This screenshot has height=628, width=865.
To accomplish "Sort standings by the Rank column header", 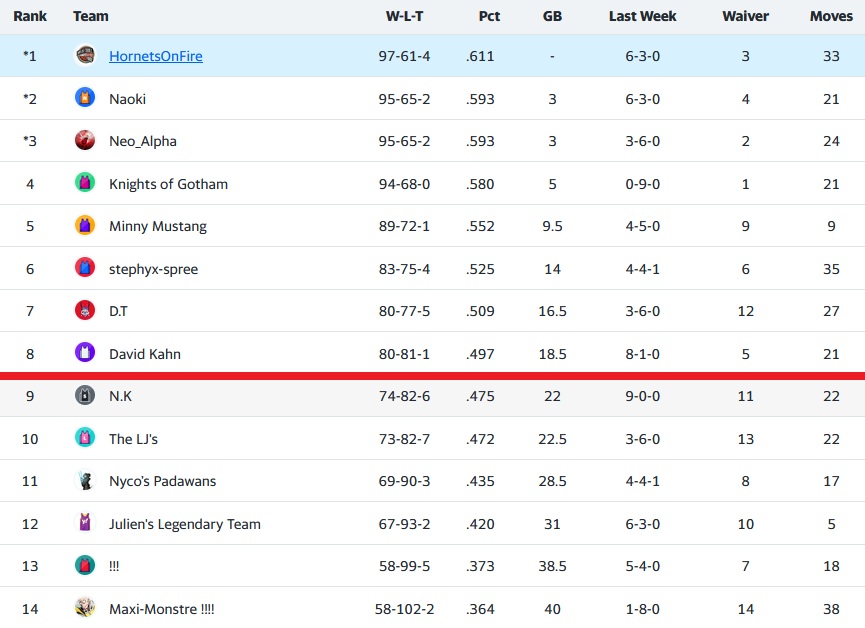I will point(30,16).
